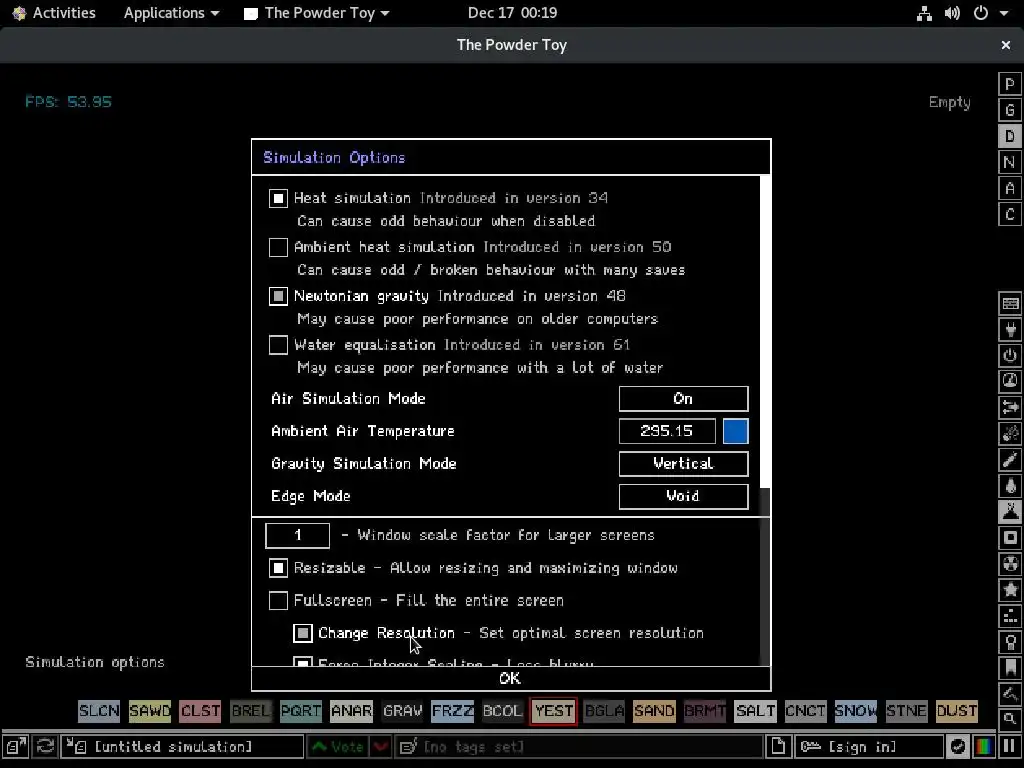
Task: Open the Edge Mode dropdown
Action: pyautogui.click(x=683, y=496)
